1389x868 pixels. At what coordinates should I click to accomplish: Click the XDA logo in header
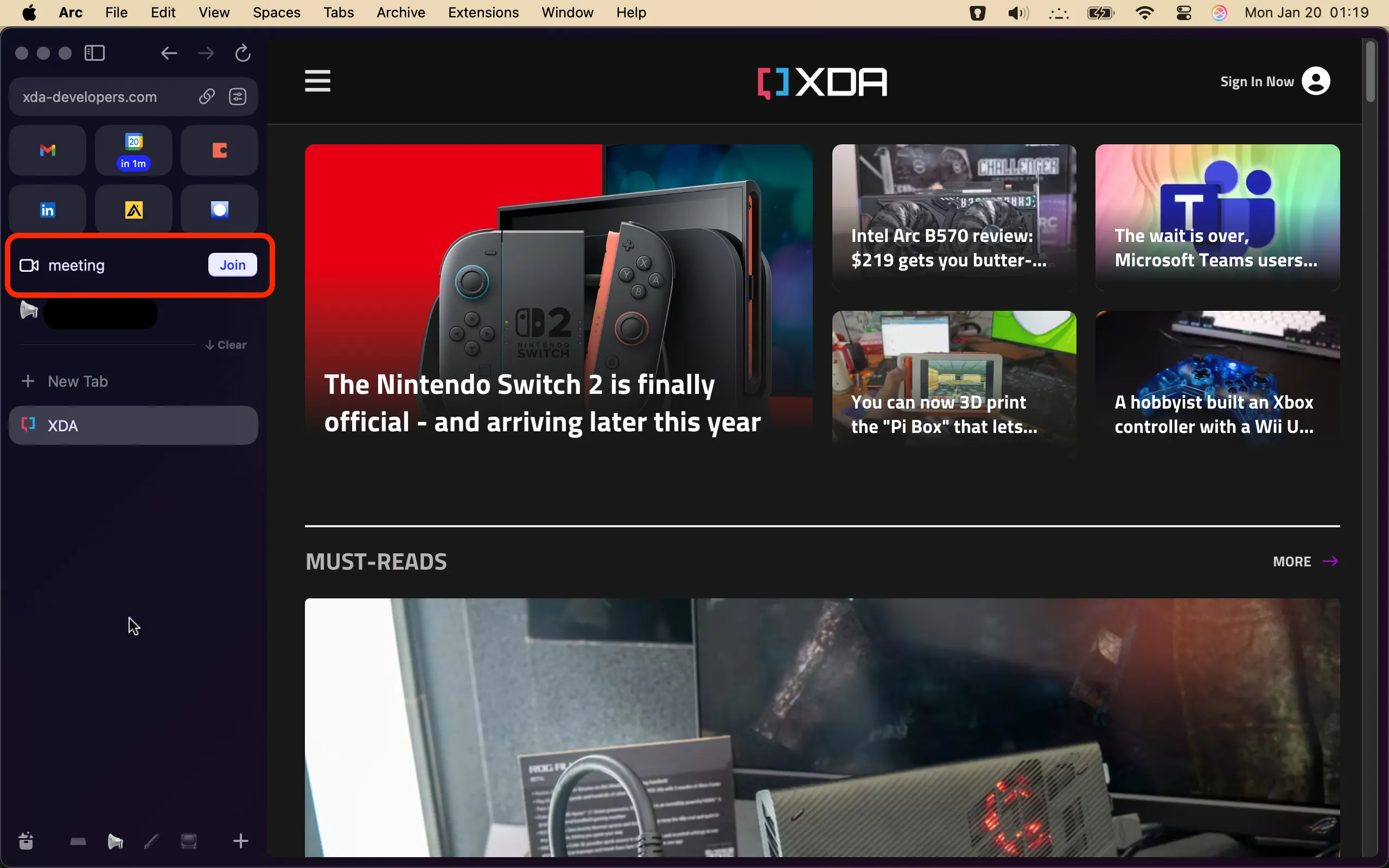coord(822,82)
